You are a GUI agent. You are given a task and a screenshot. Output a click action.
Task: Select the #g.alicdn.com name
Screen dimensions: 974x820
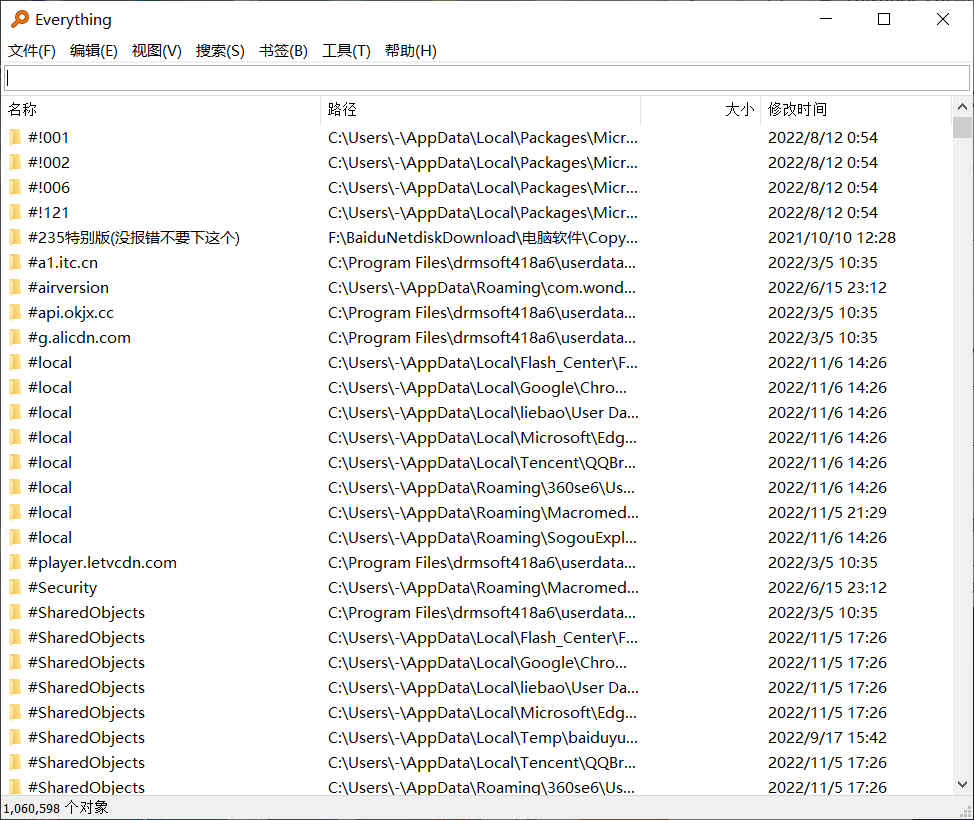click(x=79, y=337)
